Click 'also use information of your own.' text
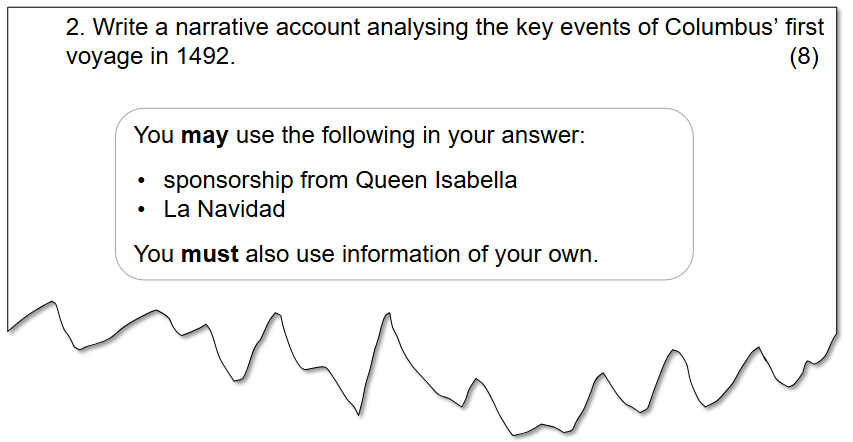 tap(422, 255)
